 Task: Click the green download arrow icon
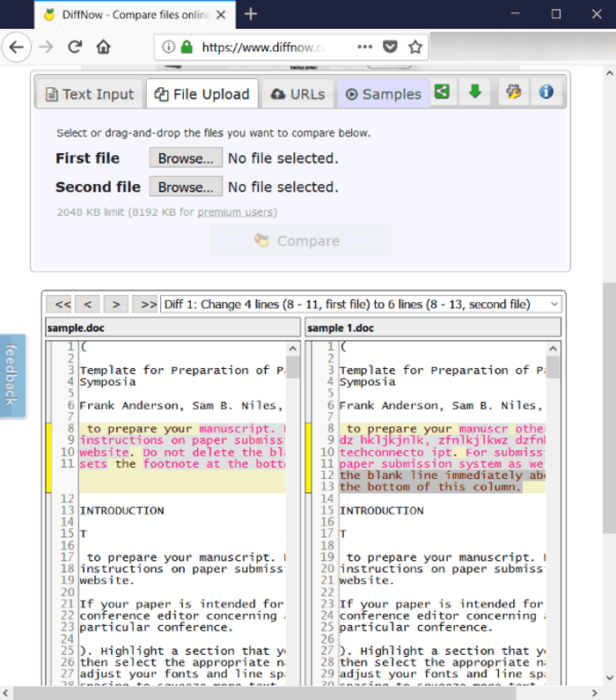(474, 93)
